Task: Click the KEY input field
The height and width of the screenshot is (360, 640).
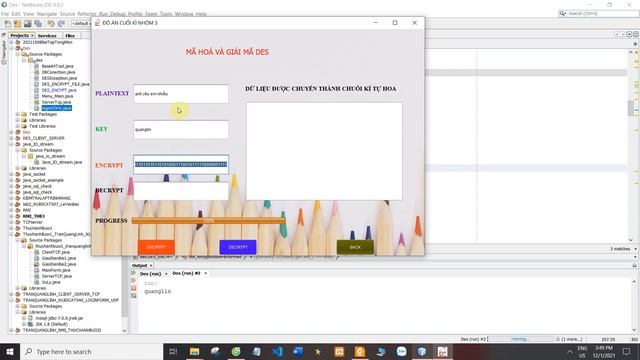Action: tap(181, 129)
